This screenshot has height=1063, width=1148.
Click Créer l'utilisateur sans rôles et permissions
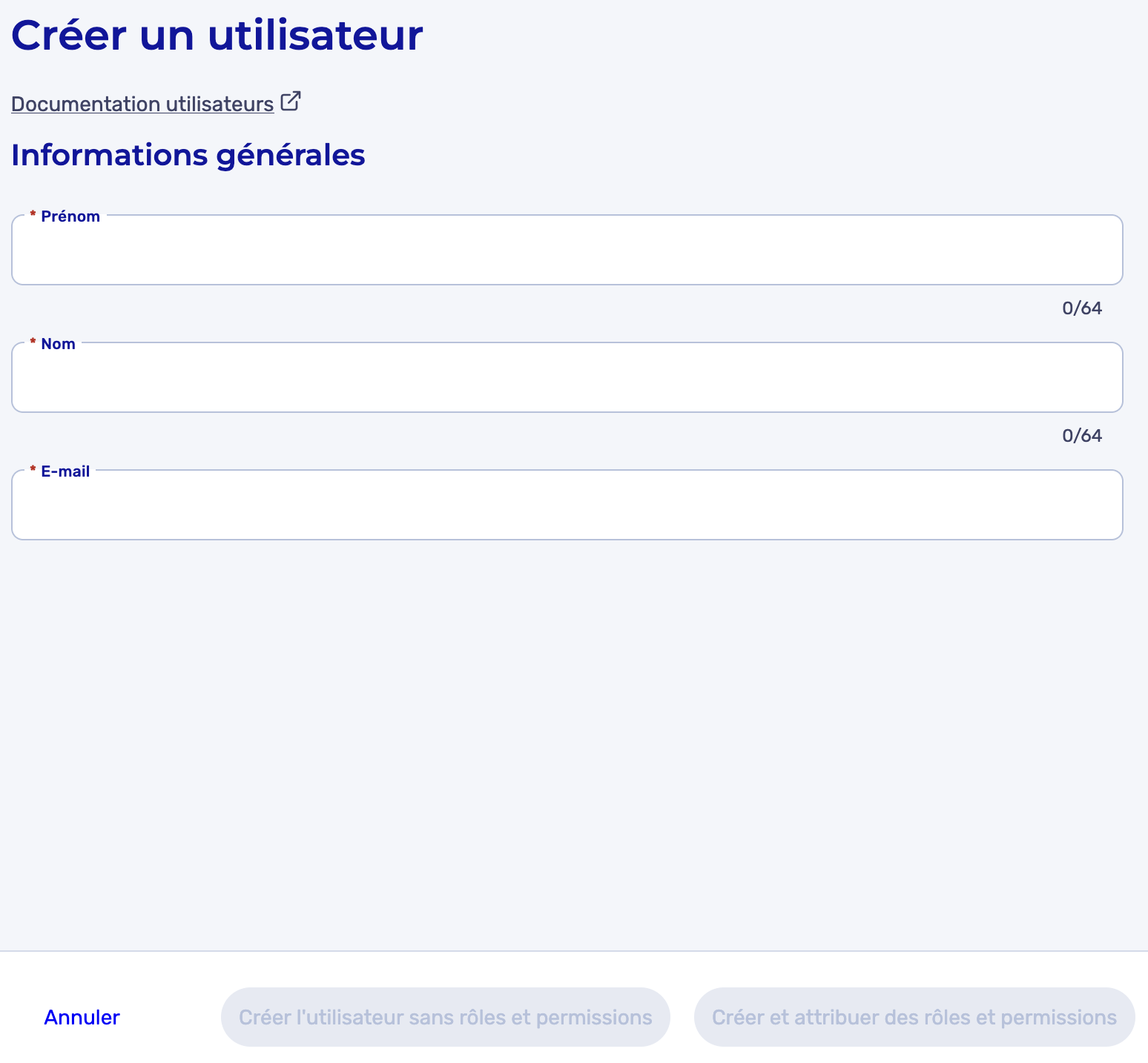[x=446, y=1017]
